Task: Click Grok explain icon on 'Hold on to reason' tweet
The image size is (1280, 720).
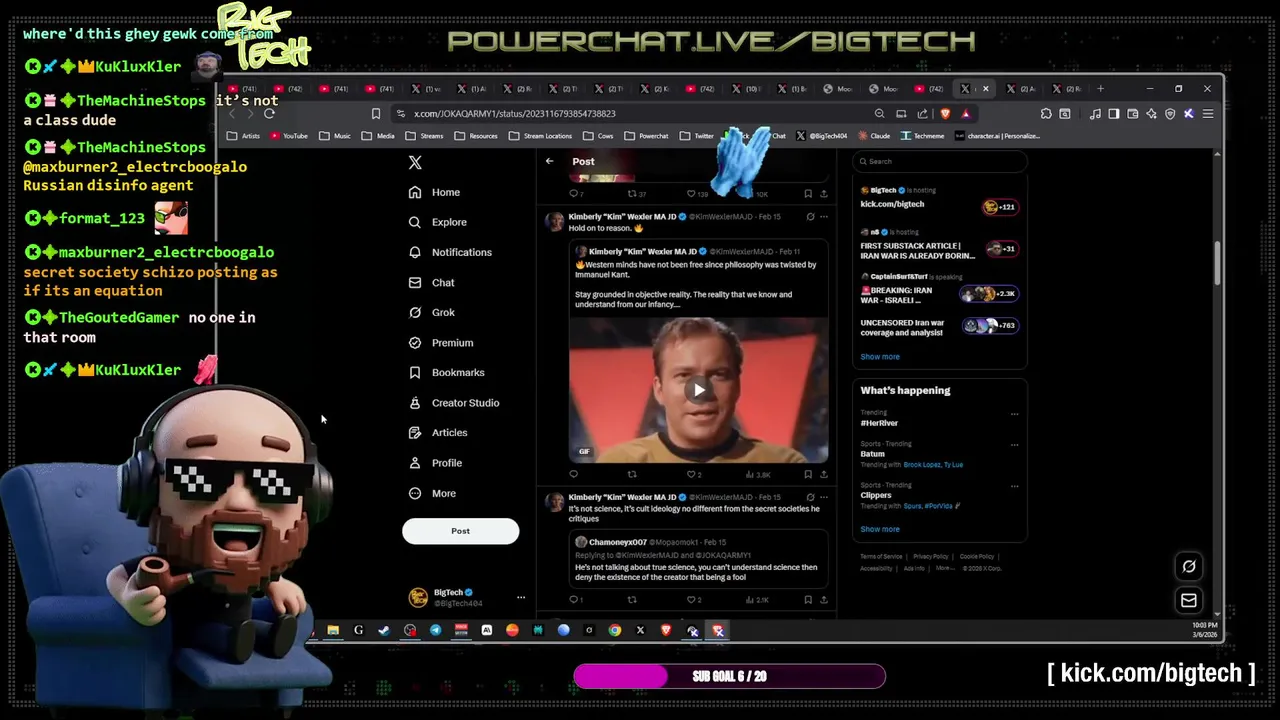Action: coord(810,216)
